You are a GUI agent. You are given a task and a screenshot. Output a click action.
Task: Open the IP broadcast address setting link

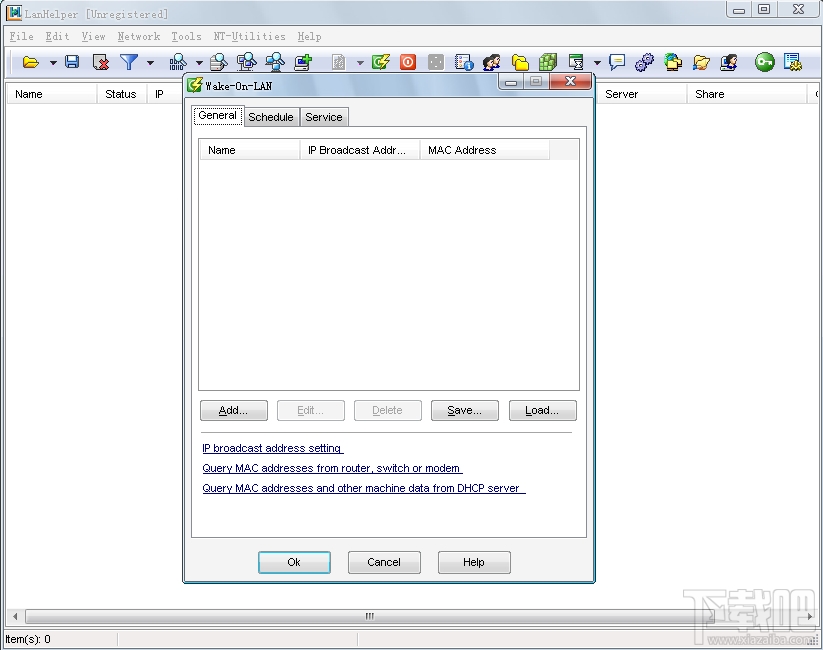pos(272,448)
